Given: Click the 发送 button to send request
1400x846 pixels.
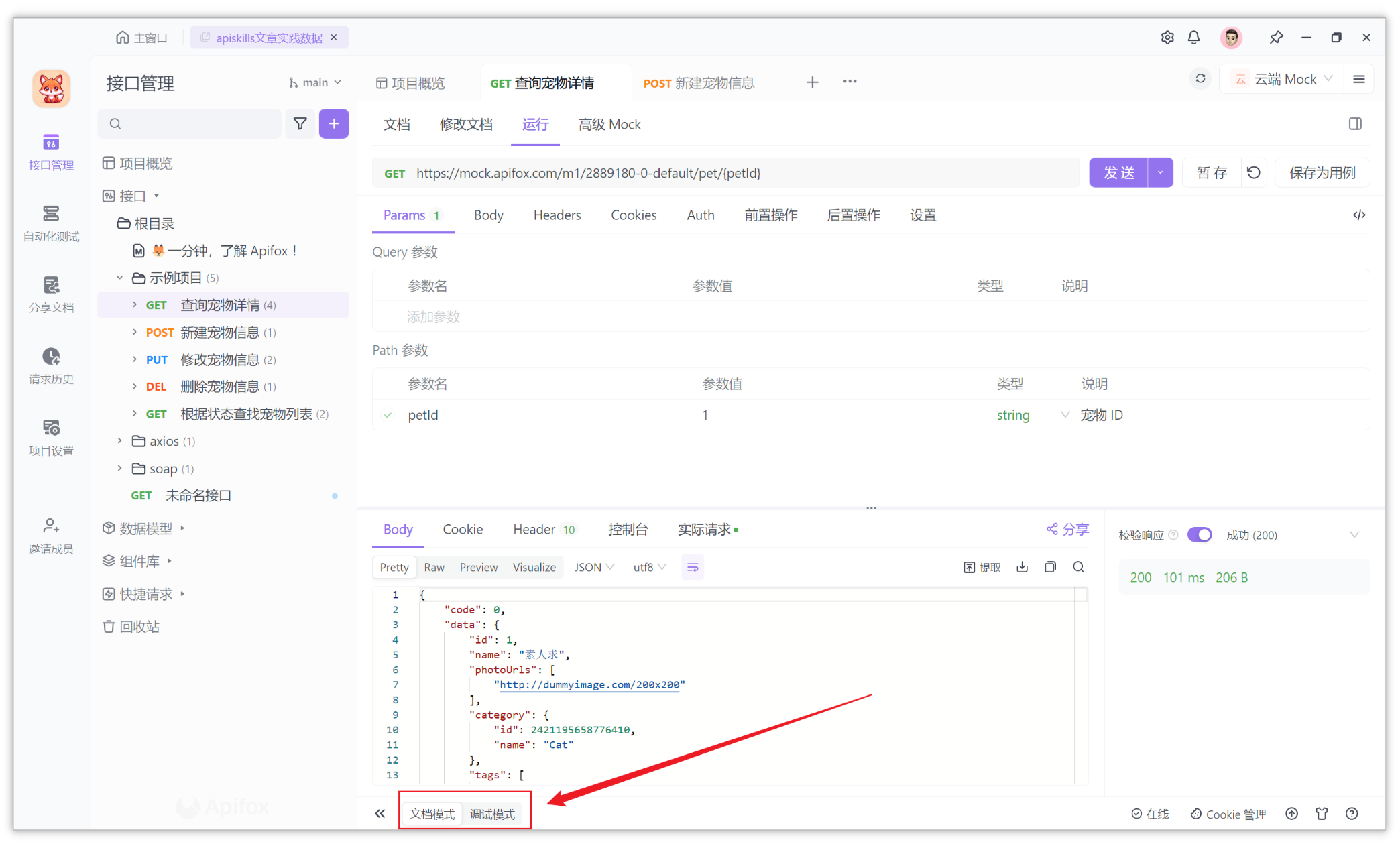Looking at the screenshot, I should point(1119,172).
